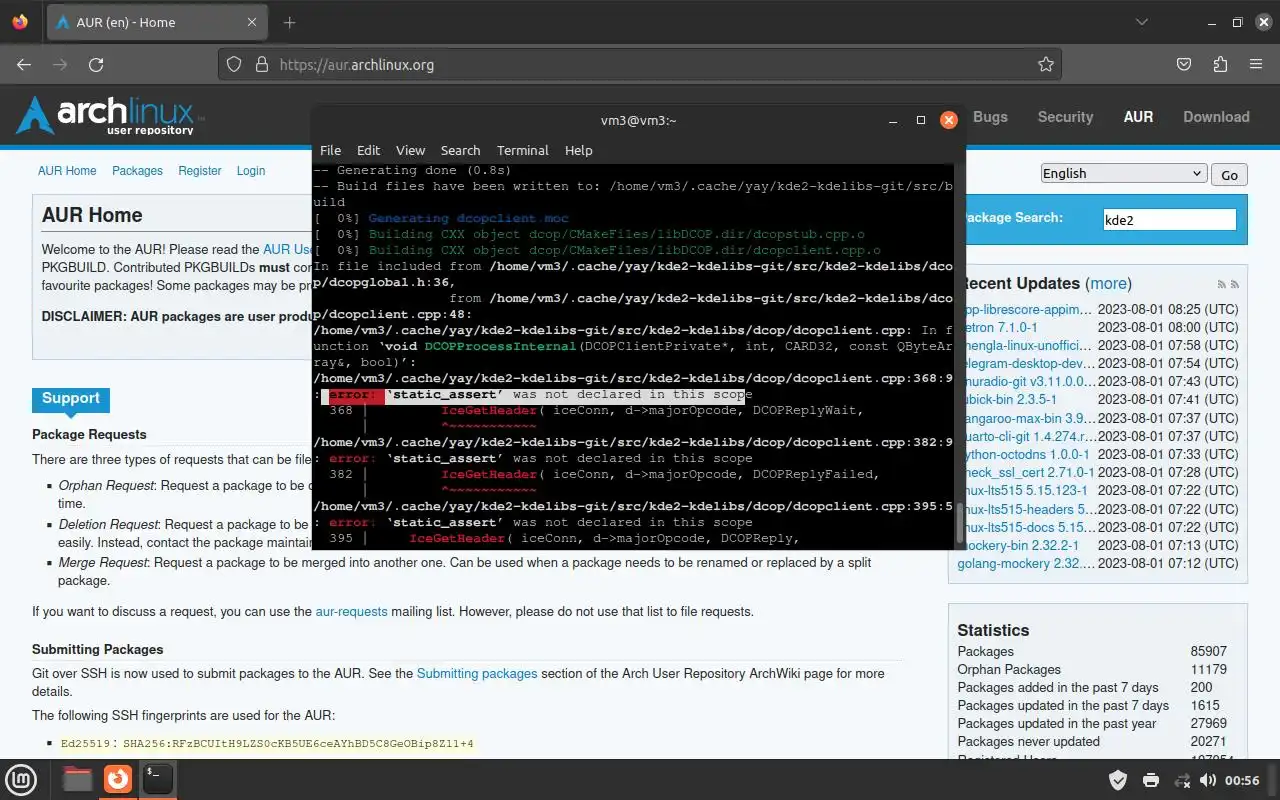Open Packages link in AUR submenu
The image size is (1280, 800).
[137, 171]
